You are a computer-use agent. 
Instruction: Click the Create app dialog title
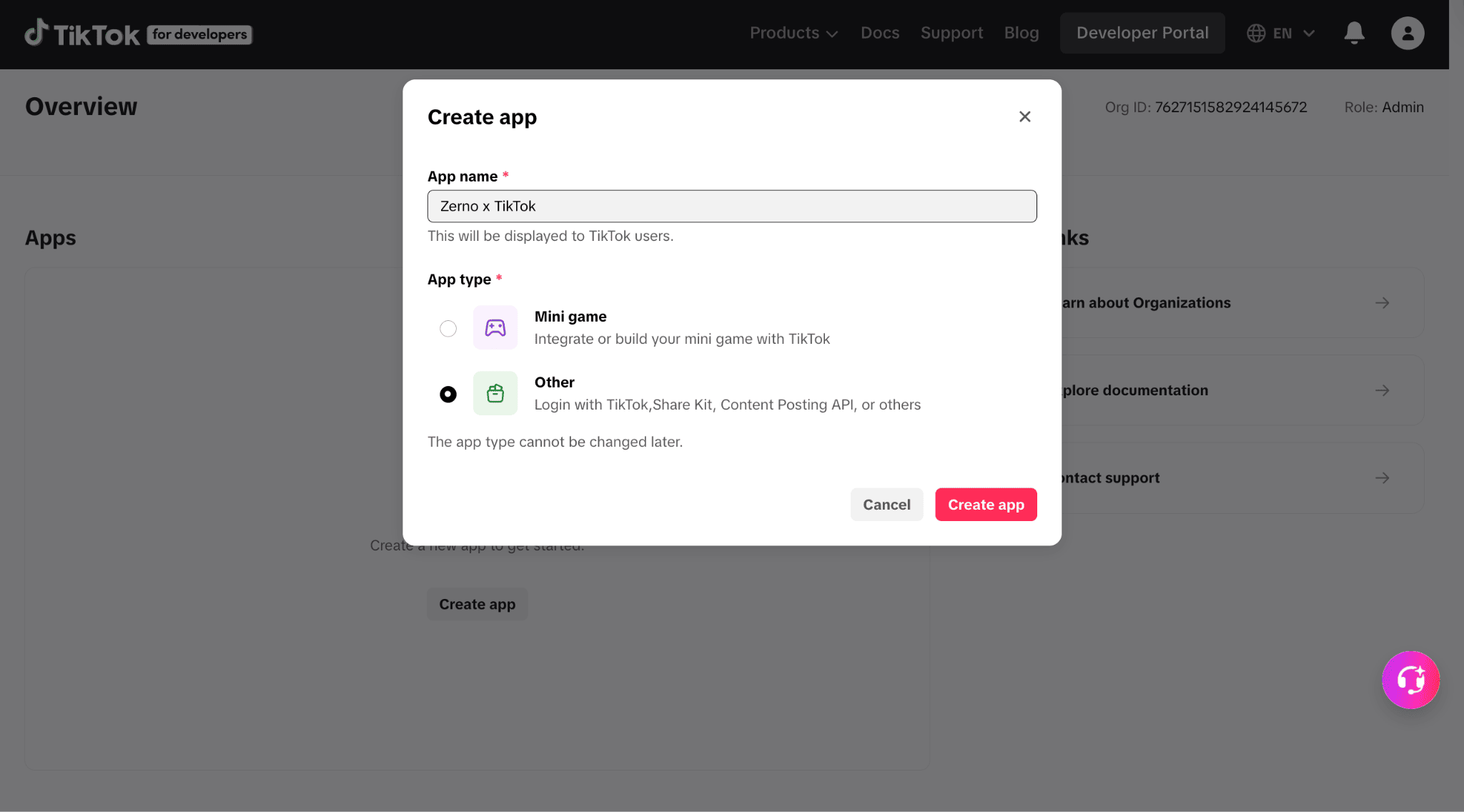pos(483,117)
